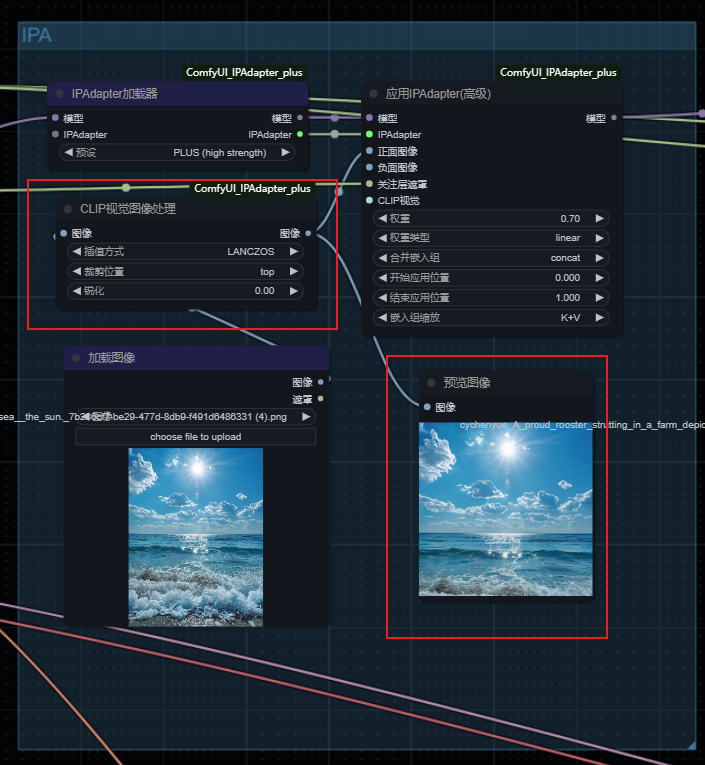Click 模型 input socket on 应用IPAdapter(高级)
This screenshot has width=705, height=765.
(369, 118)
